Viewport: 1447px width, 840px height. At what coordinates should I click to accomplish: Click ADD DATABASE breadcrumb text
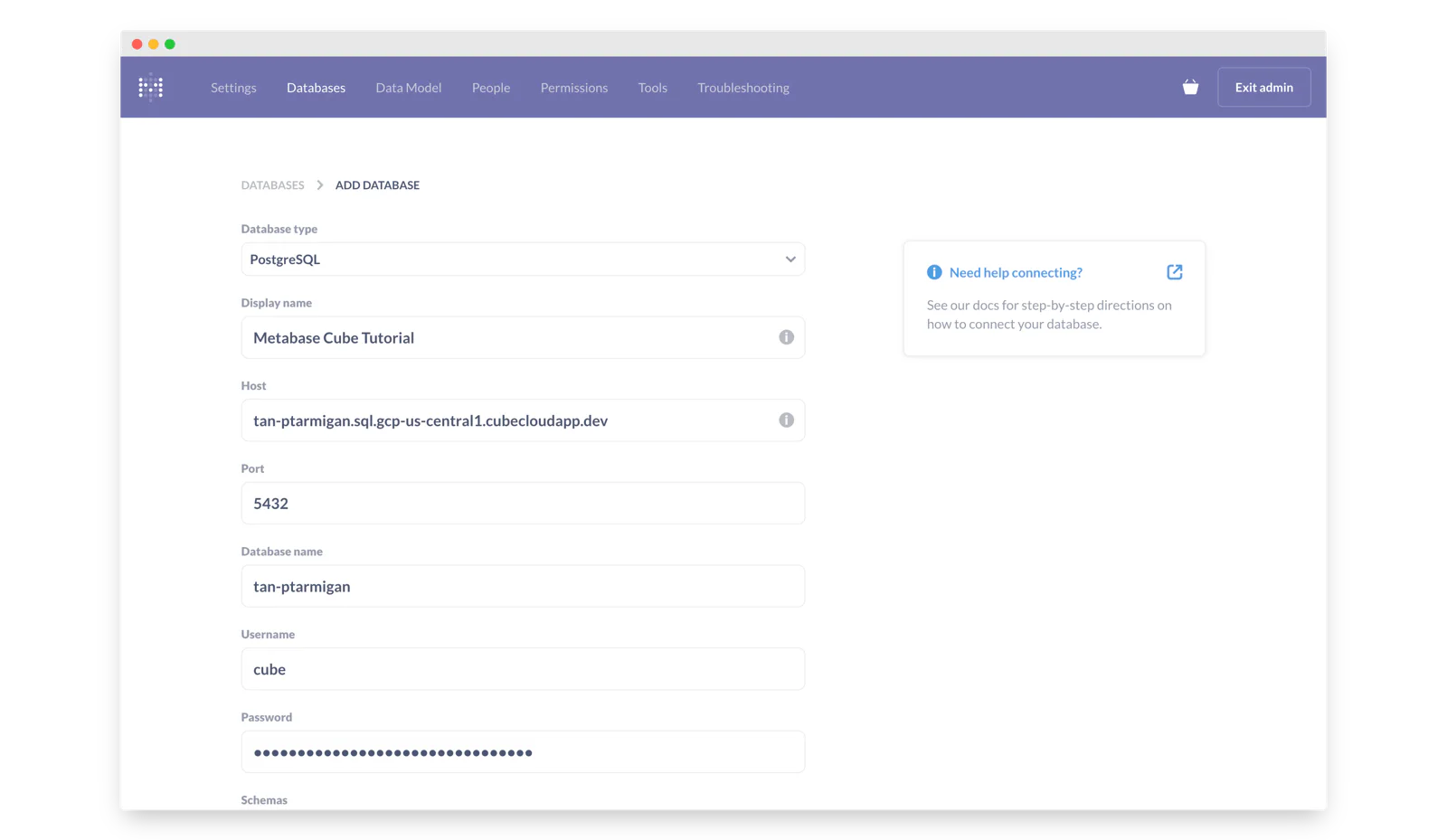(377, 185)
